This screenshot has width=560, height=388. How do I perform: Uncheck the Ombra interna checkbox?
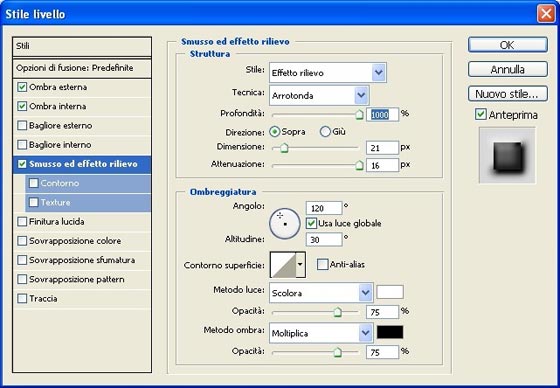pos(22,106)
